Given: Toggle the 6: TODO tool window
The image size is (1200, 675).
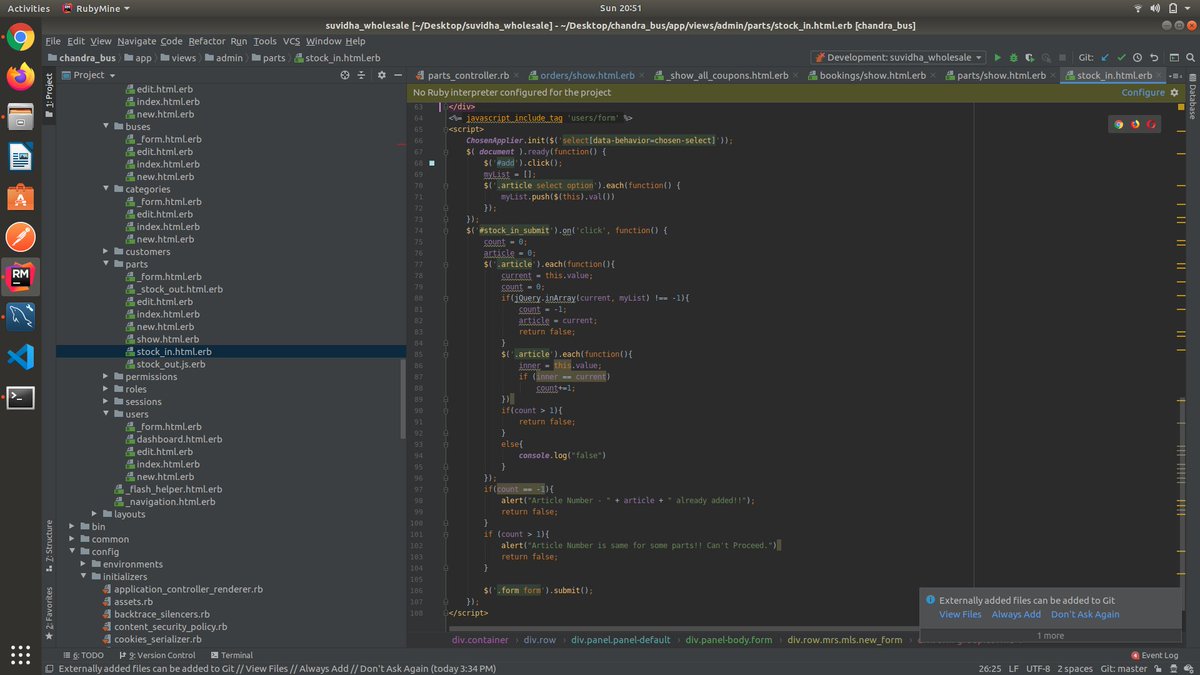Looking at the screenshot, I should (x=83, y=655).
